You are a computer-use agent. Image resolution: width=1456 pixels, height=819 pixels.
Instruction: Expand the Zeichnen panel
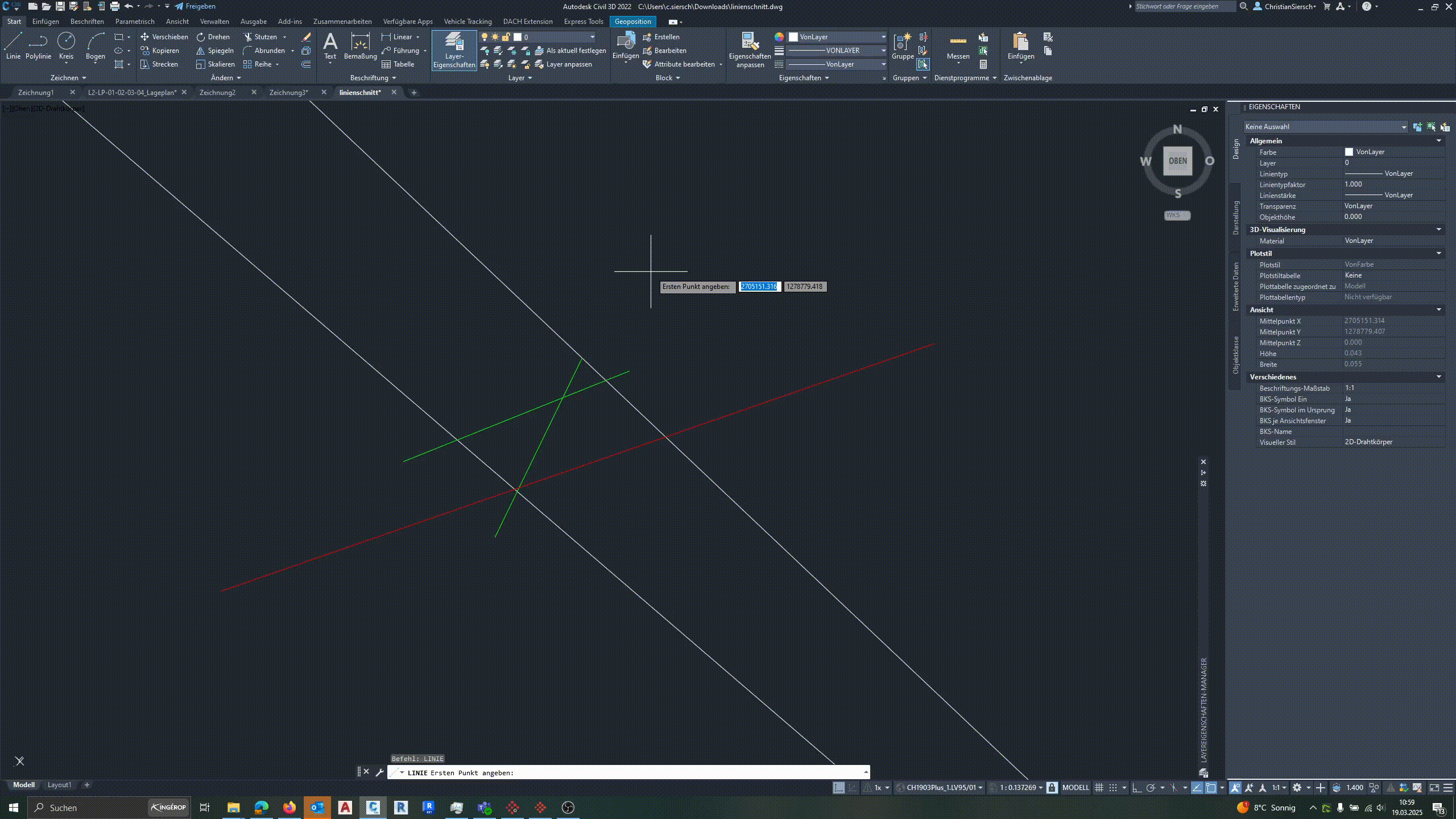click(68, 78)
